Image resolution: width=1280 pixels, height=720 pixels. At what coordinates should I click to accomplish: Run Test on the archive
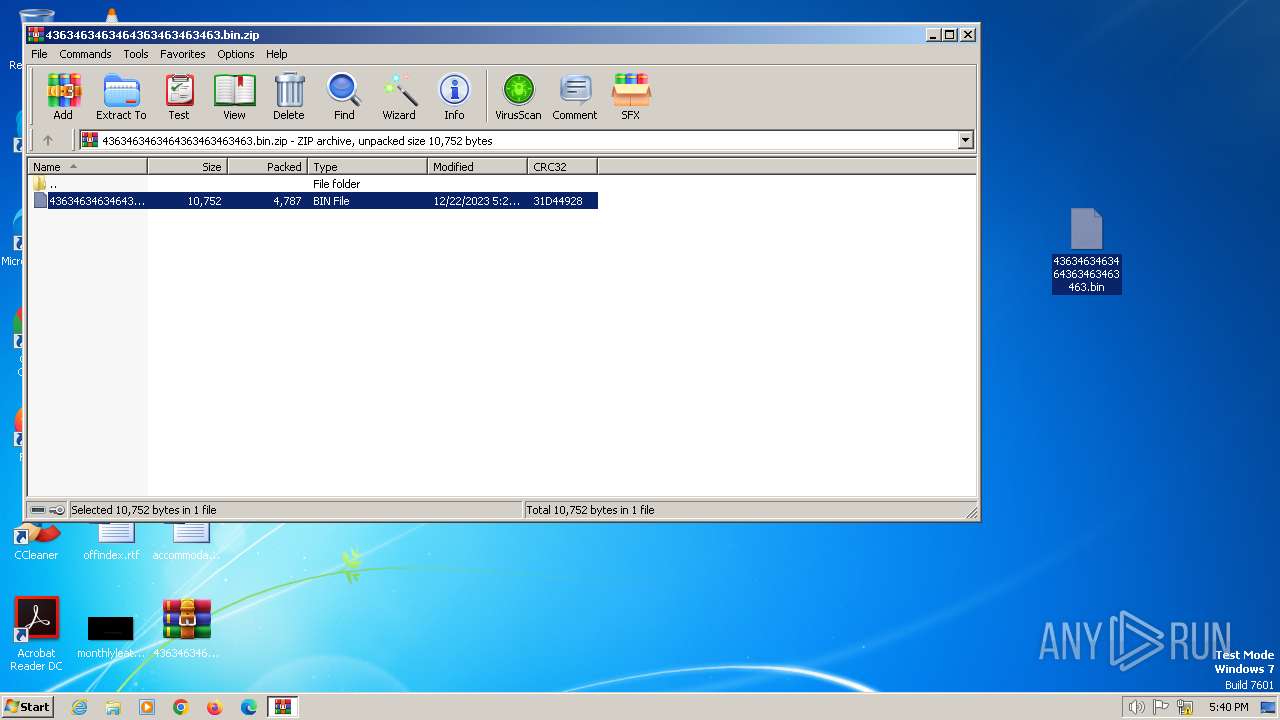(x=179, y=97)
